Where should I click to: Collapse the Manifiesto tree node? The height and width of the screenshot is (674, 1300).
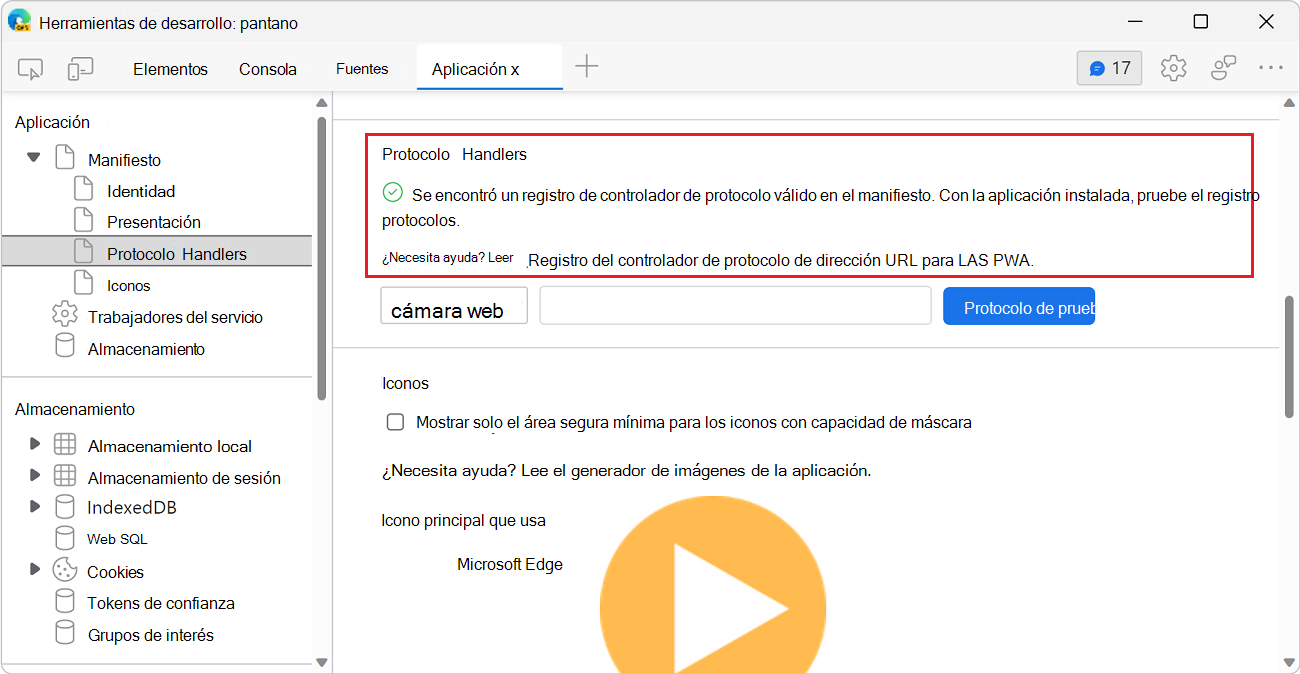(34, 157)
